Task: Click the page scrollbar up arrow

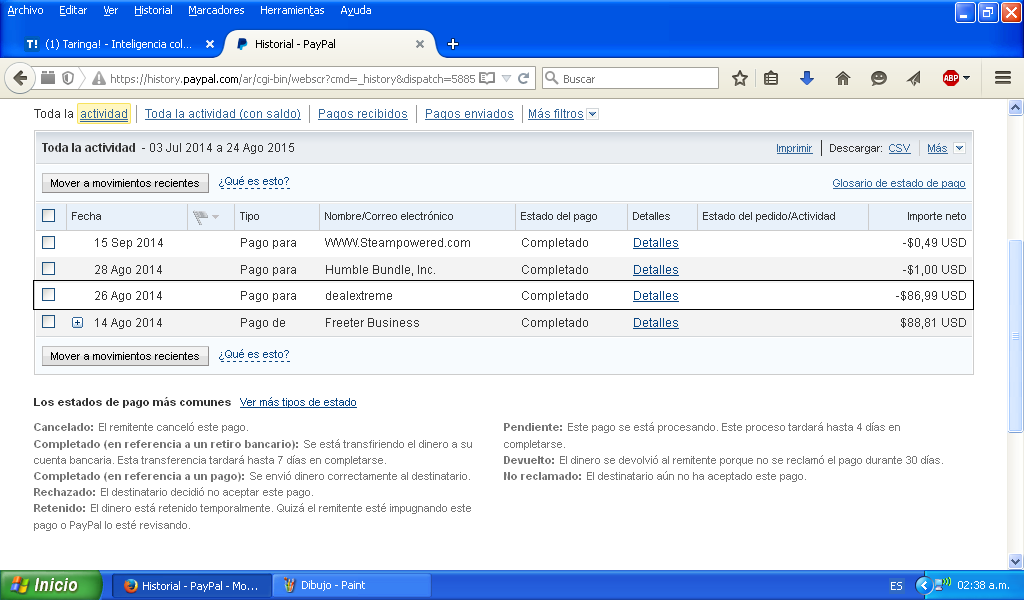Action: point(1015,107)
